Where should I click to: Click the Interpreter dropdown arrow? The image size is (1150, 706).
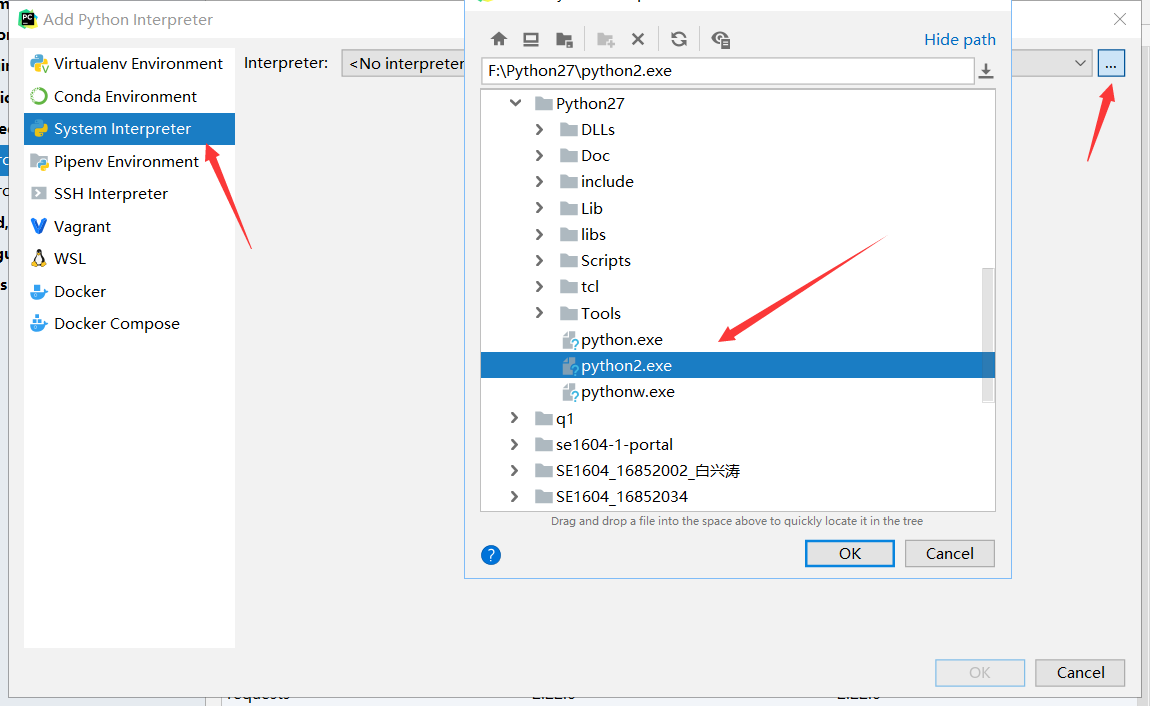coord(1080,63)
